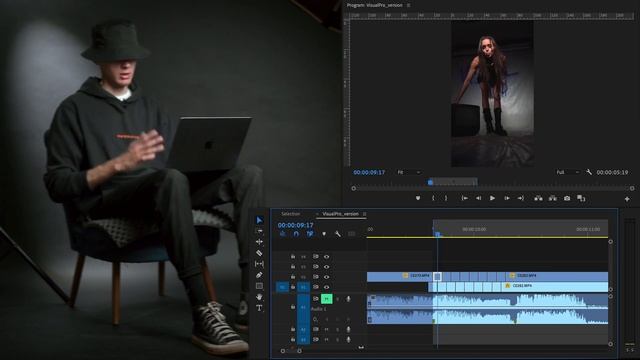Select the lower C0282.MP4 clip
The height and width of the screenshot is (360, 640).
pos(555,286)
